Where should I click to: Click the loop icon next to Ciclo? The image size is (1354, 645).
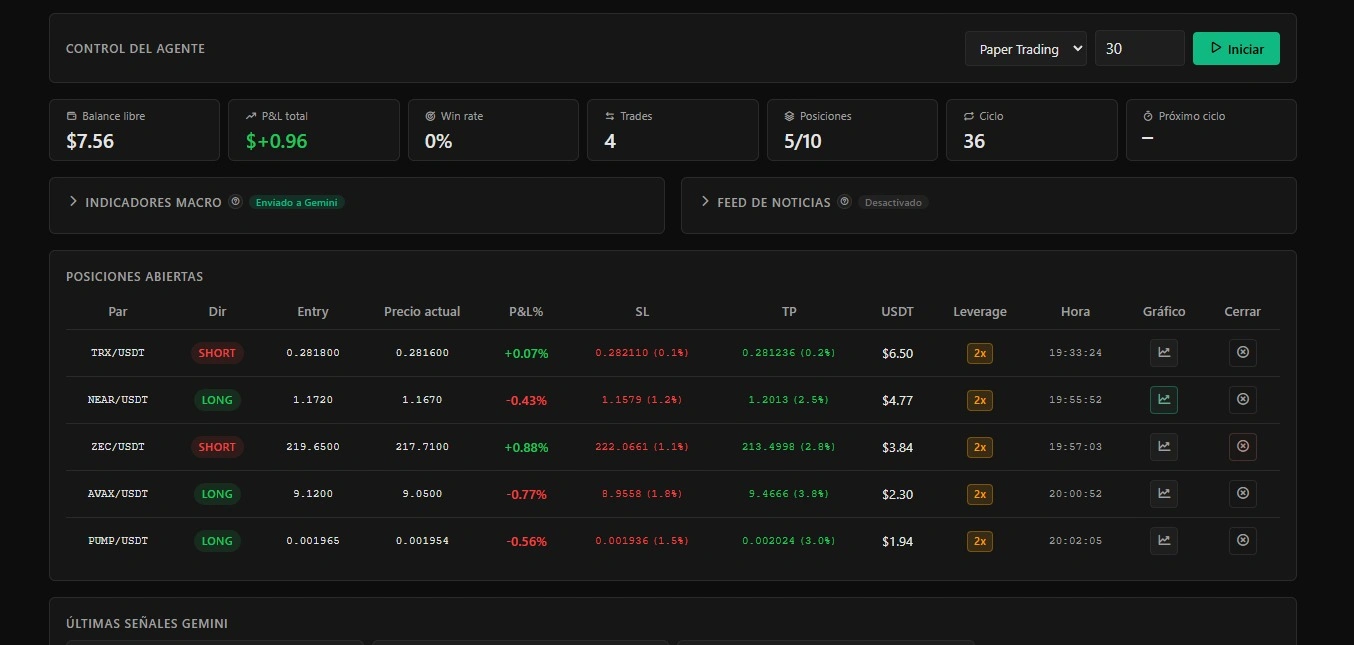click(x=969, y=116)
